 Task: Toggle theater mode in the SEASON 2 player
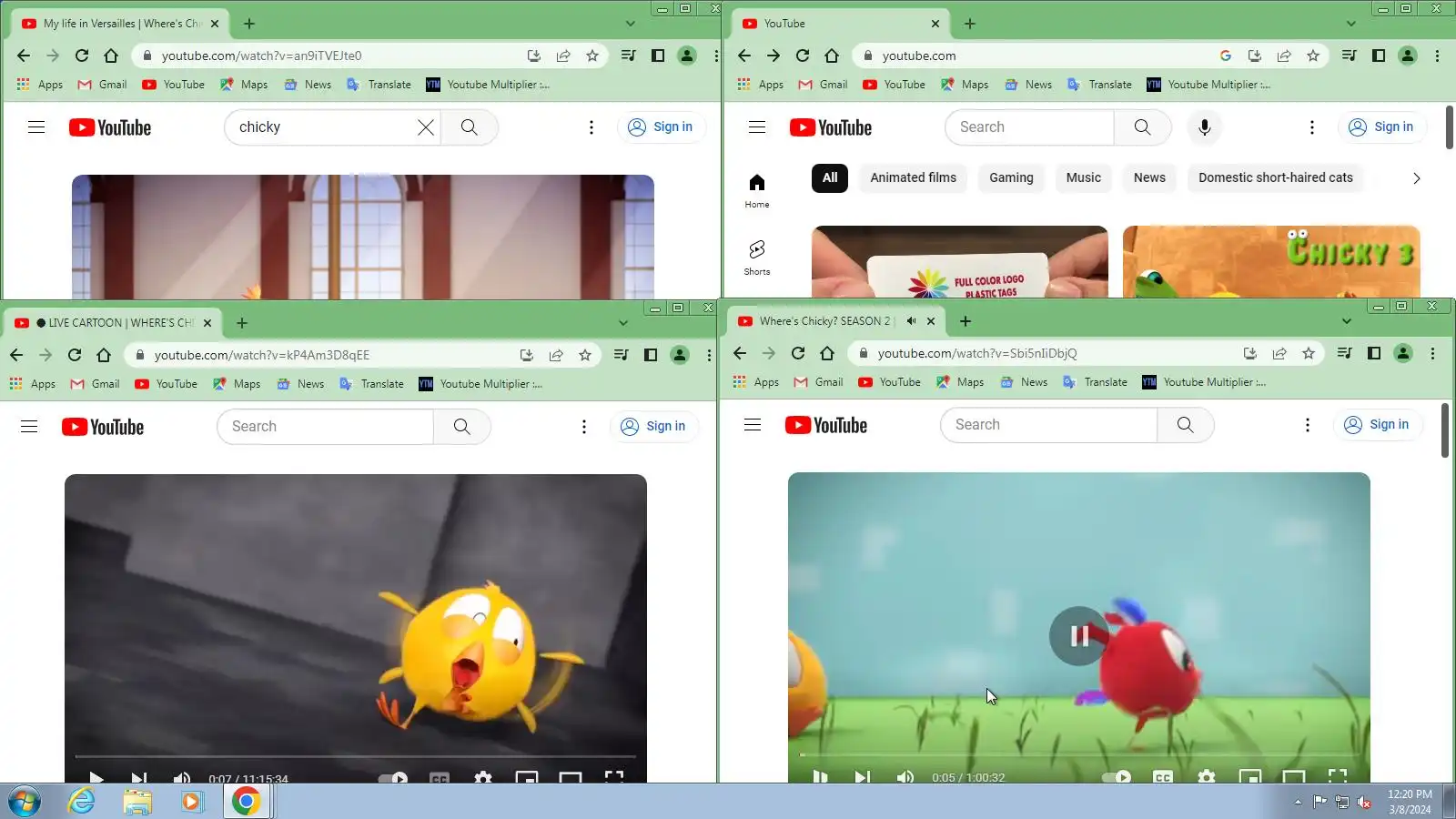(x=1294, y=776)
